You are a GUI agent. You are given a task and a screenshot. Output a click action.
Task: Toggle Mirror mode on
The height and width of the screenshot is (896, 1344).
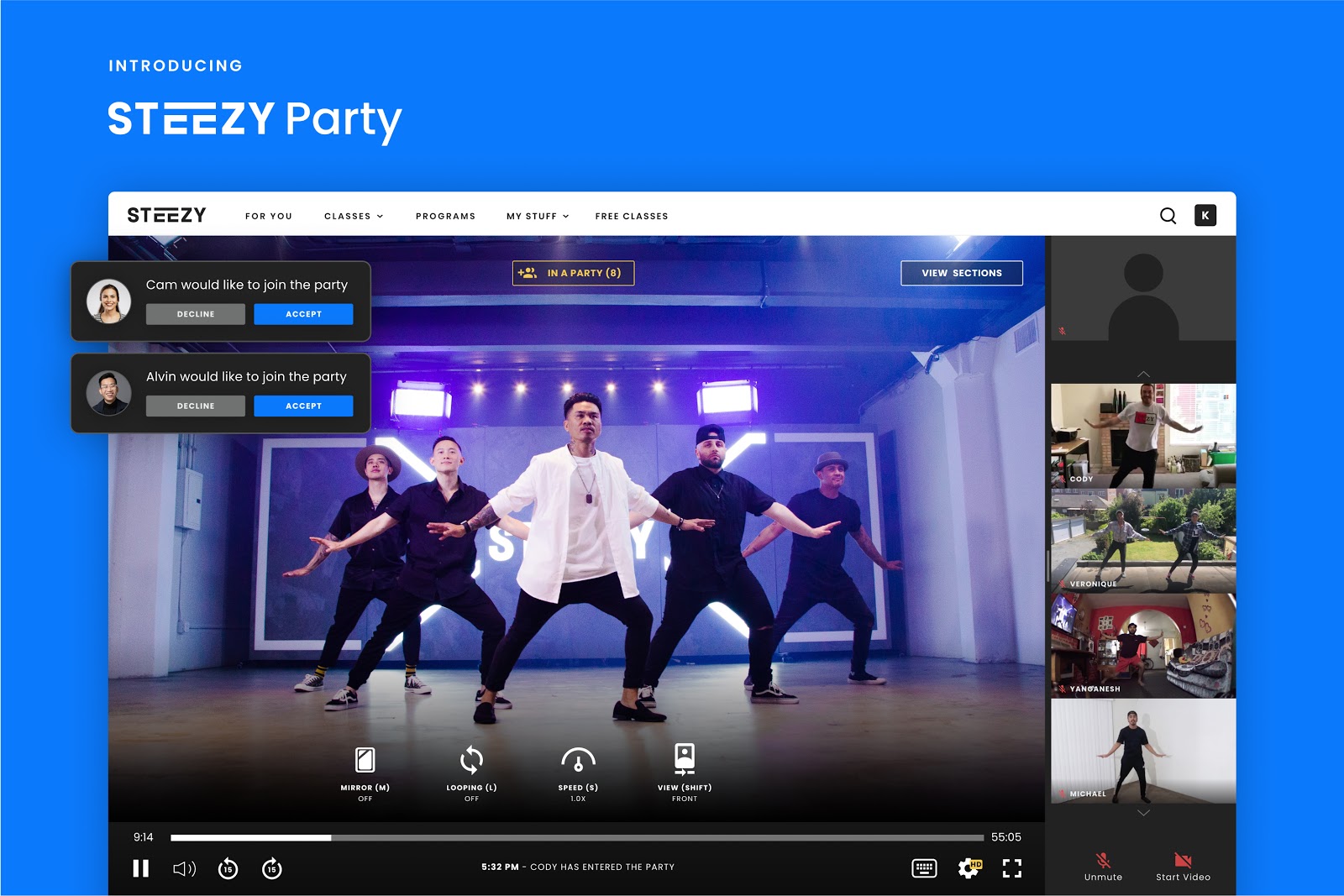click(x=365, y=760)
